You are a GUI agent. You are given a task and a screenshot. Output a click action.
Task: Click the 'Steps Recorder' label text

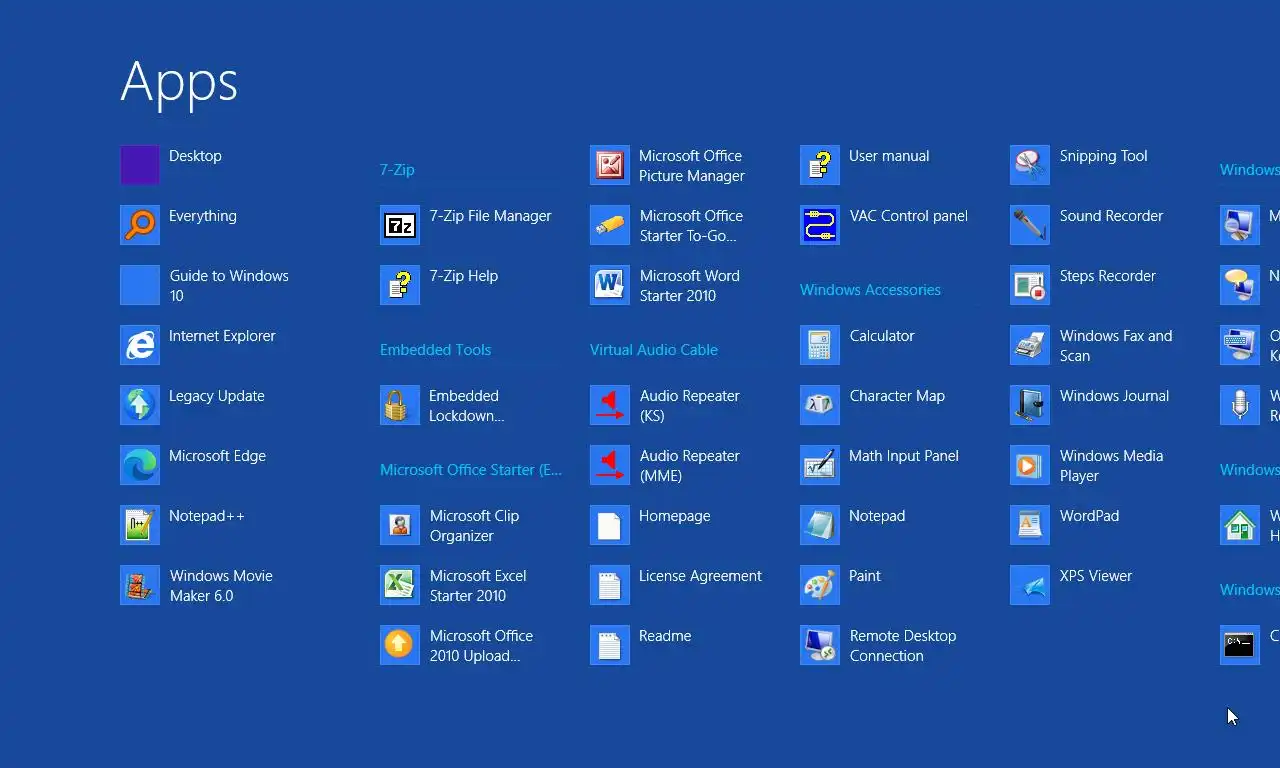pyautogui.click(x=1108, y=276)
